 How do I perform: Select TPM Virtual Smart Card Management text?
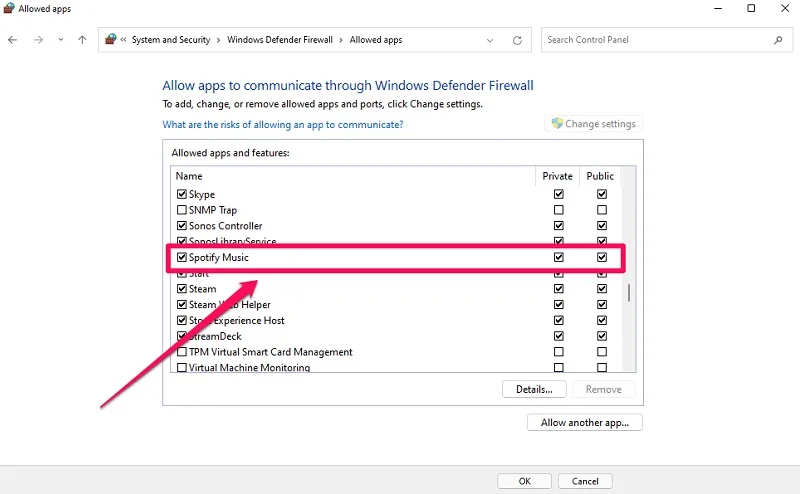click(270, 352)
